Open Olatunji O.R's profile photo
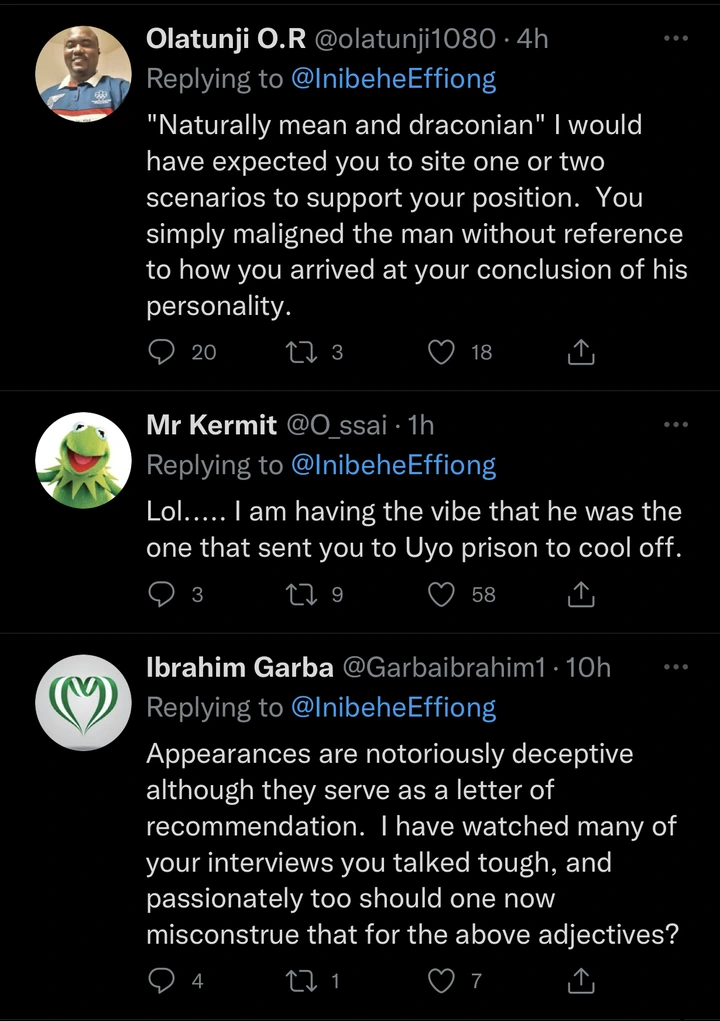The image size is (720, 1021). tap(83, 74)
